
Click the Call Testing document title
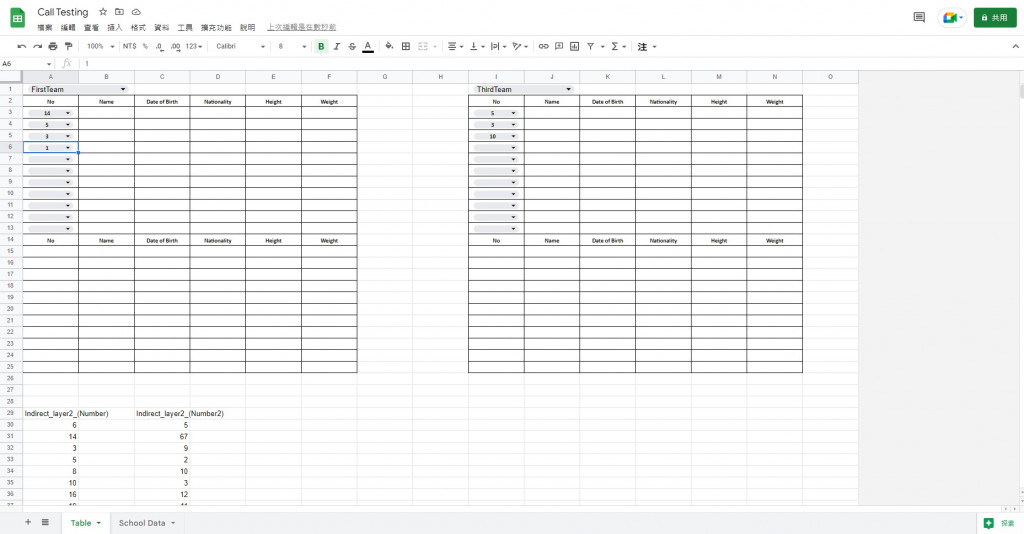(x=63, y=12)
